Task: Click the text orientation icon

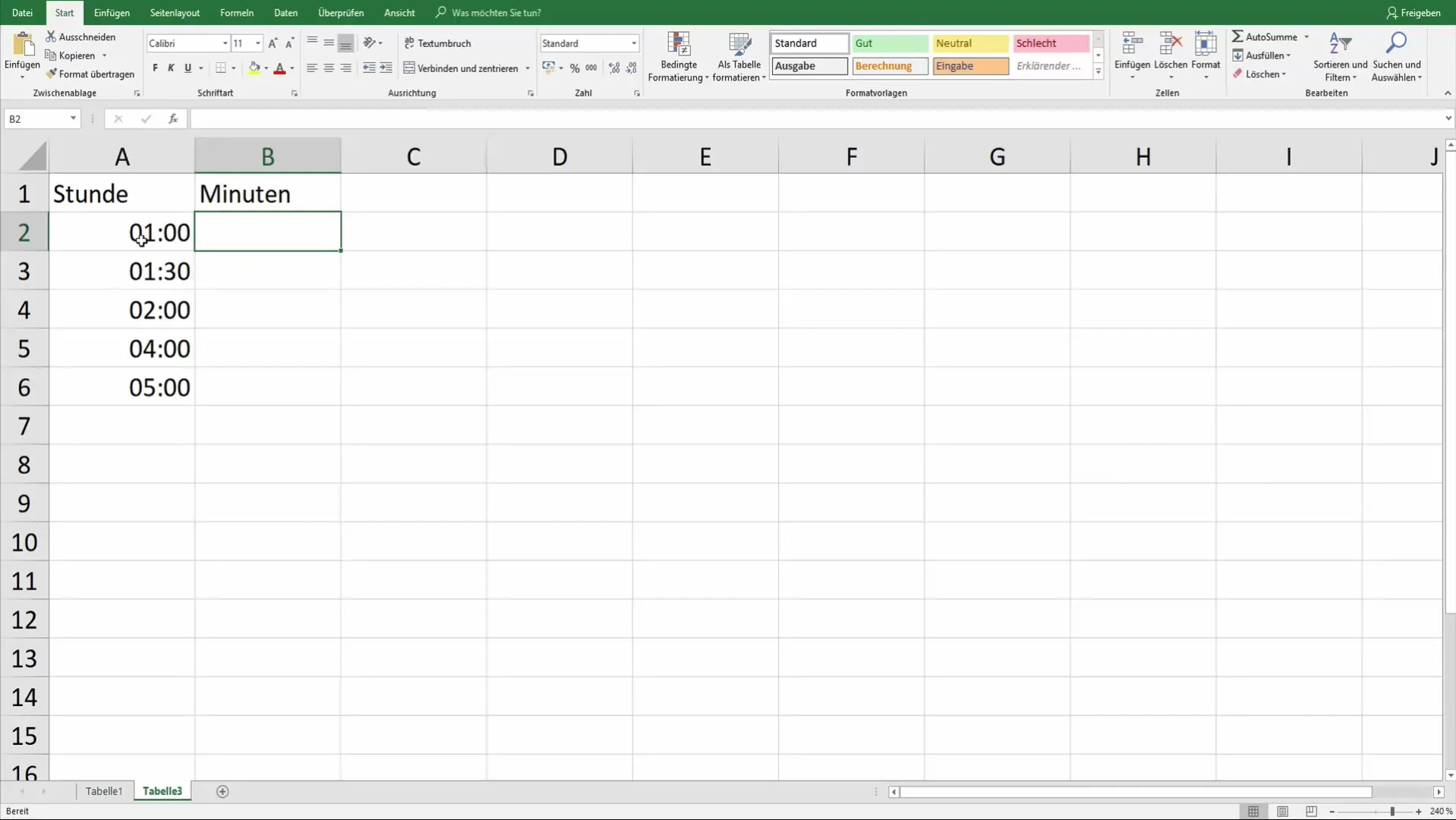Action: pos(370,43)
